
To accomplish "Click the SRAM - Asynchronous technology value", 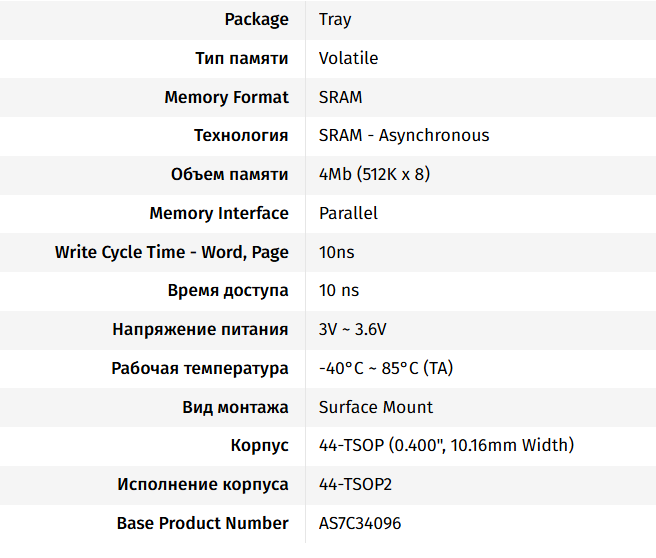I will [x=404, y=135].
